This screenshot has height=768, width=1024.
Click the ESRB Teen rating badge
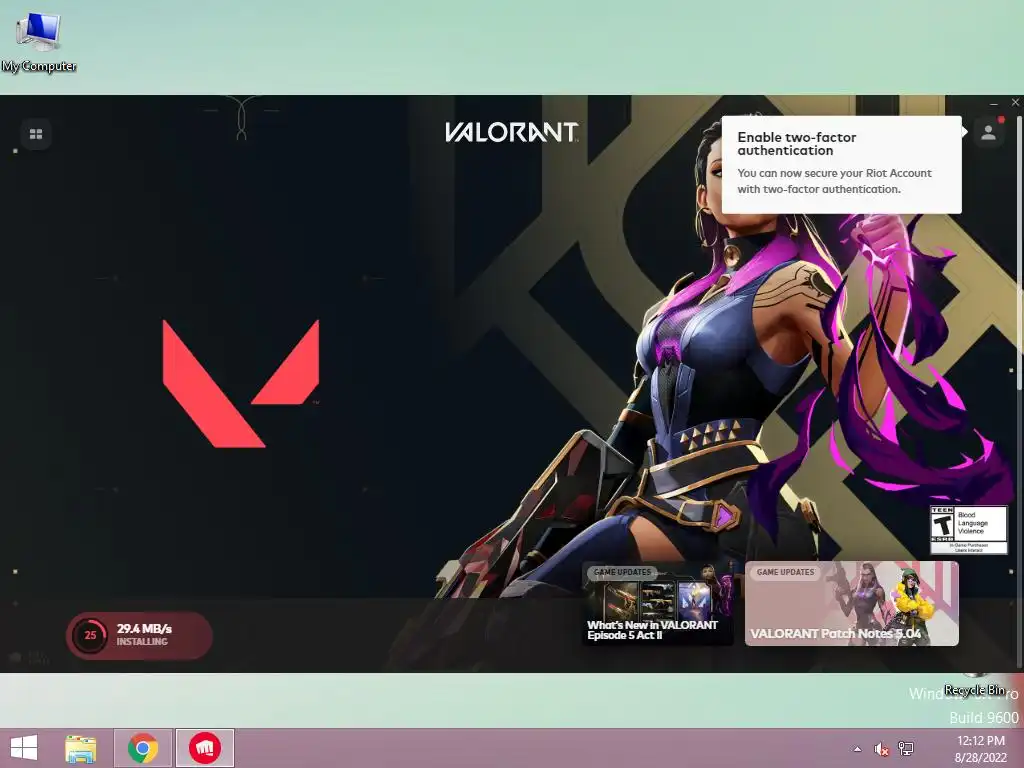(968, 530)
